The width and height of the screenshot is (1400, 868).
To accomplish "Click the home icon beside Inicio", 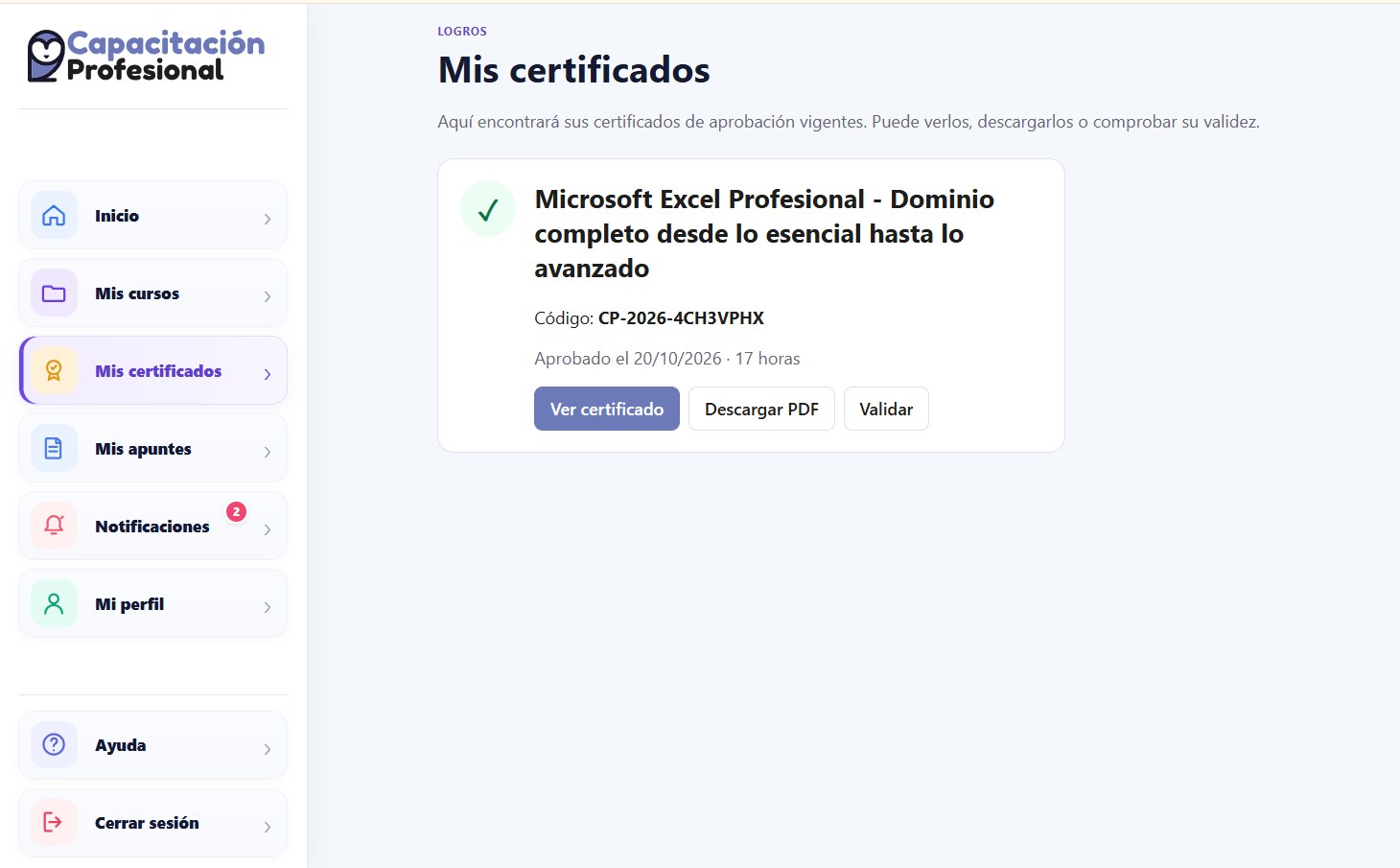I will [54, 215].
